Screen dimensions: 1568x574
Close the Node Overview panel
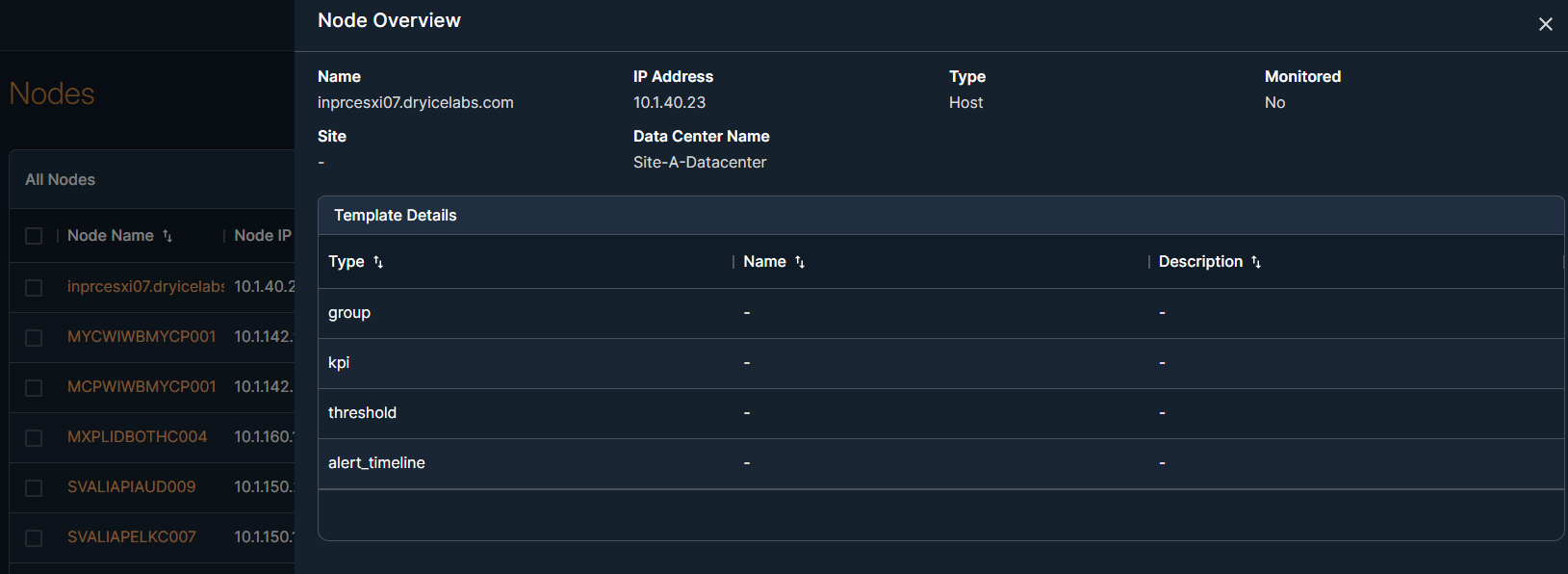point(1545,24)
